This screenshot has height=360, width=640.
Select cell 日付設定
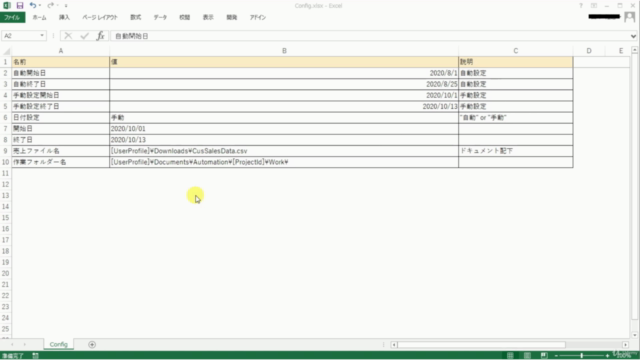pos(60,118)
